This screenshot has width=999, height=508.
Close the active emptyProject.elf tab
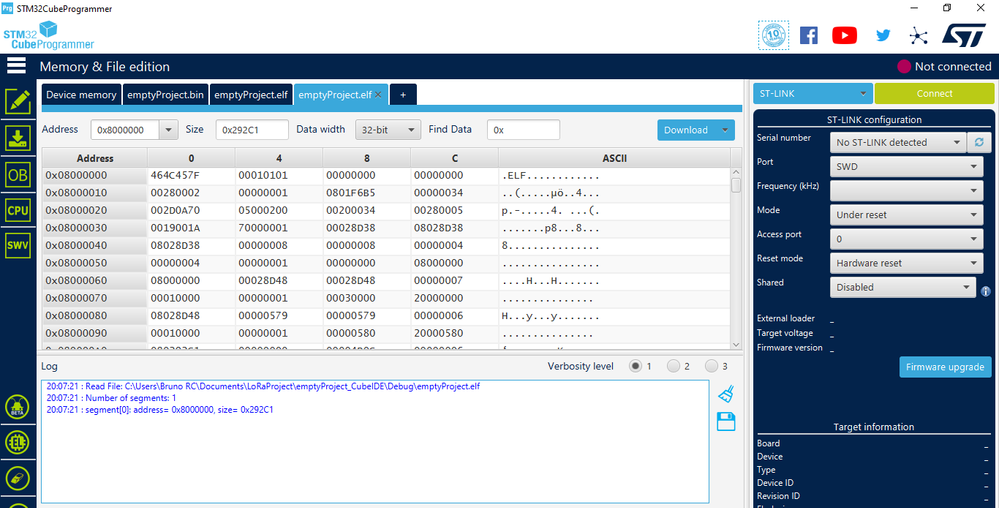click(378, 94)
